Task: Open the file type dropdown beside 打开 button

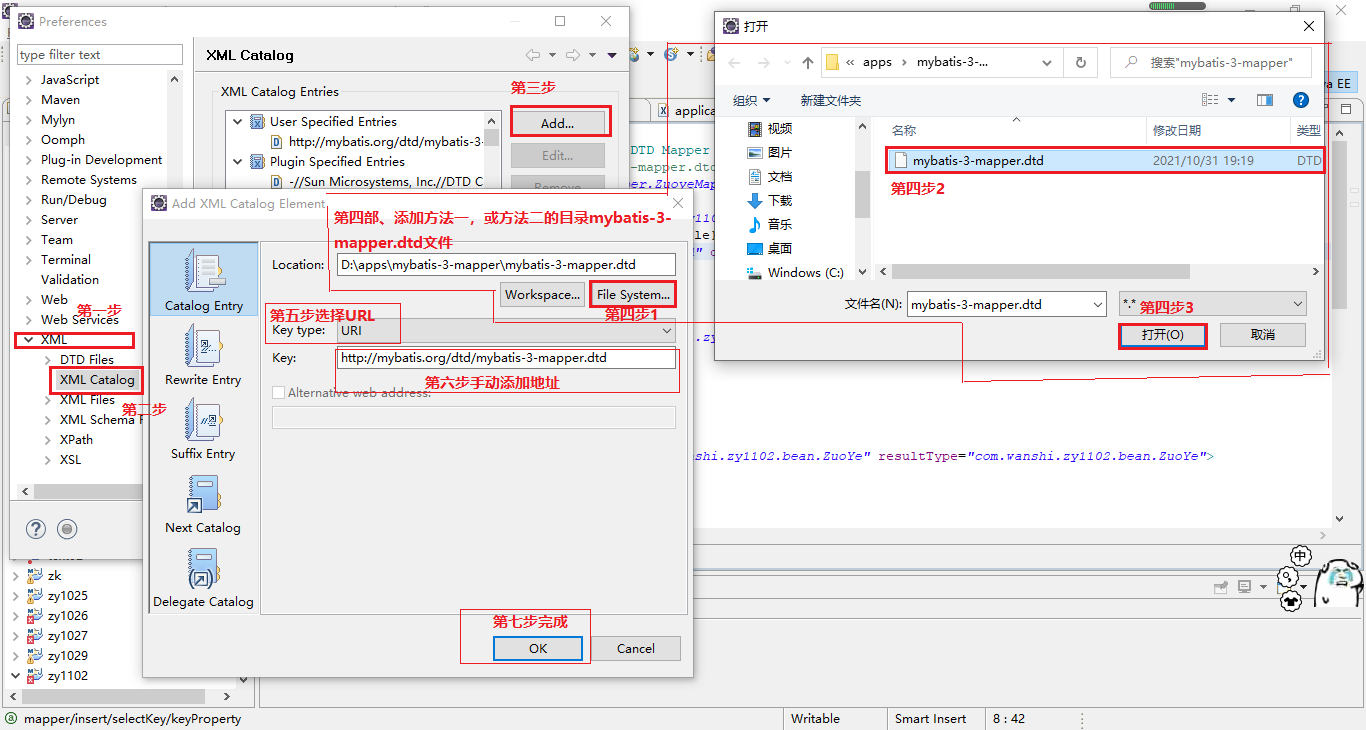Action: pyautogui.click(x=1210, y=303)
